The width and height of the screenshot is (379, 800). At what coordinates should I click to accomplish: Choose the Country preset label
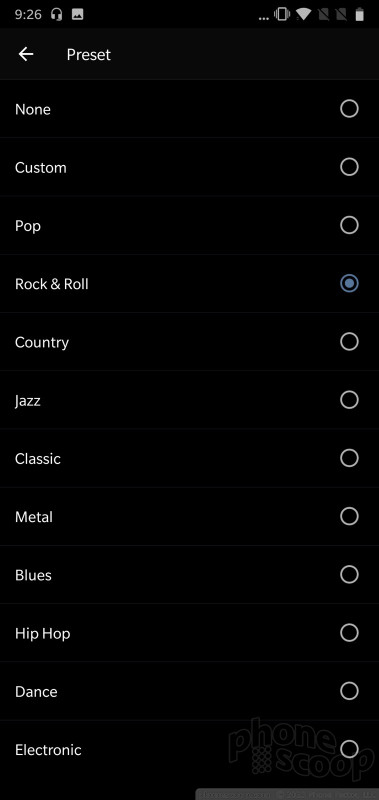[42, 342]
